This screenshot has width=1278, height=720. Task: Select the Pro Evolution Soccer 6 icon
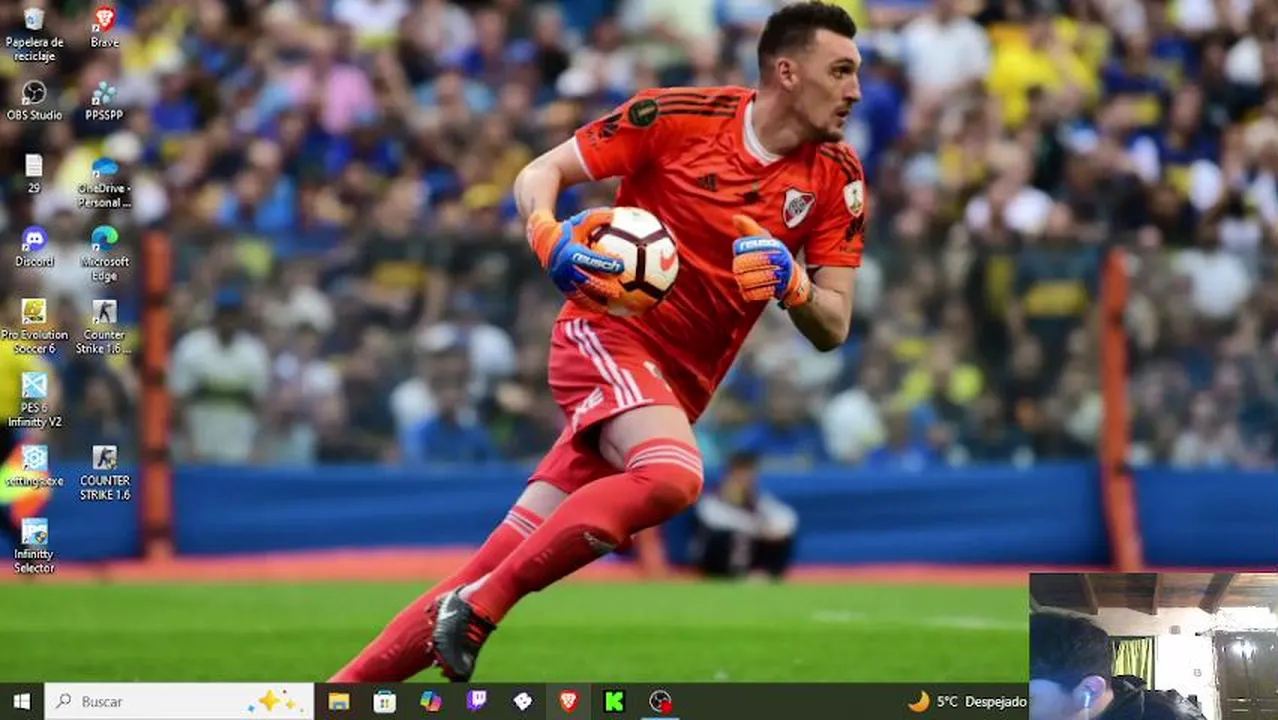pos(34,327)
